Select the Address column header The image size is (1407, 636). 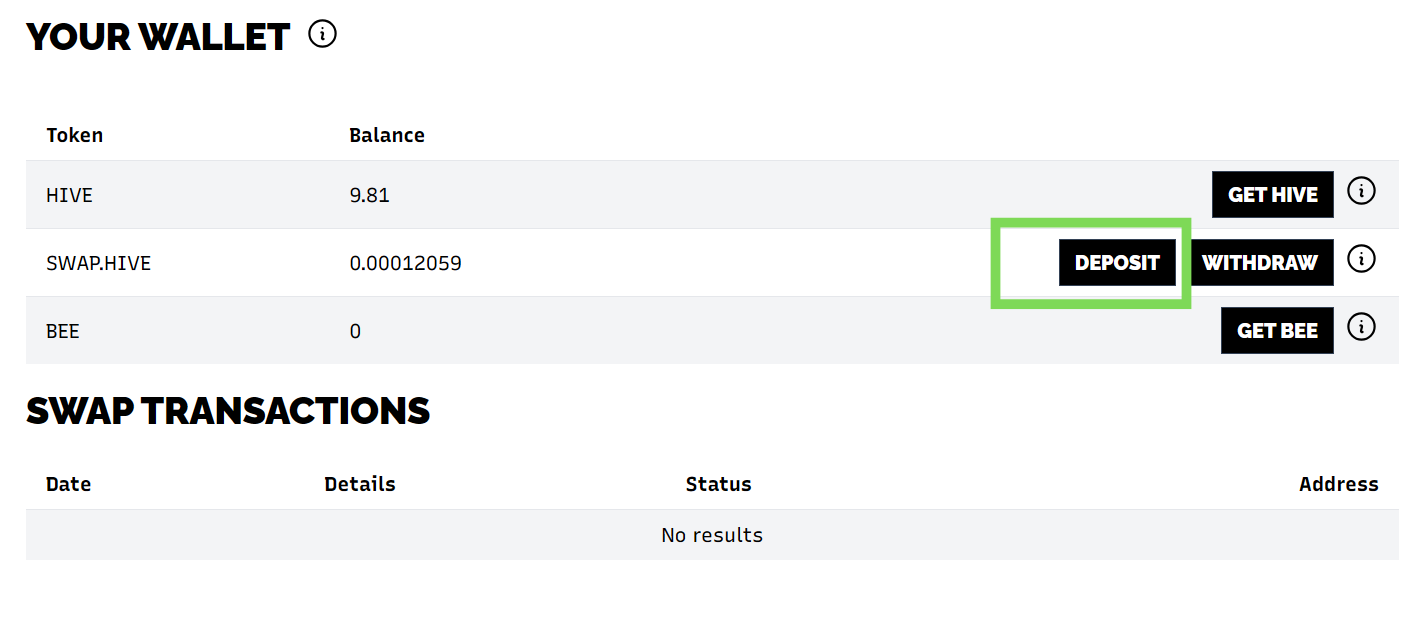[1338, 484]
